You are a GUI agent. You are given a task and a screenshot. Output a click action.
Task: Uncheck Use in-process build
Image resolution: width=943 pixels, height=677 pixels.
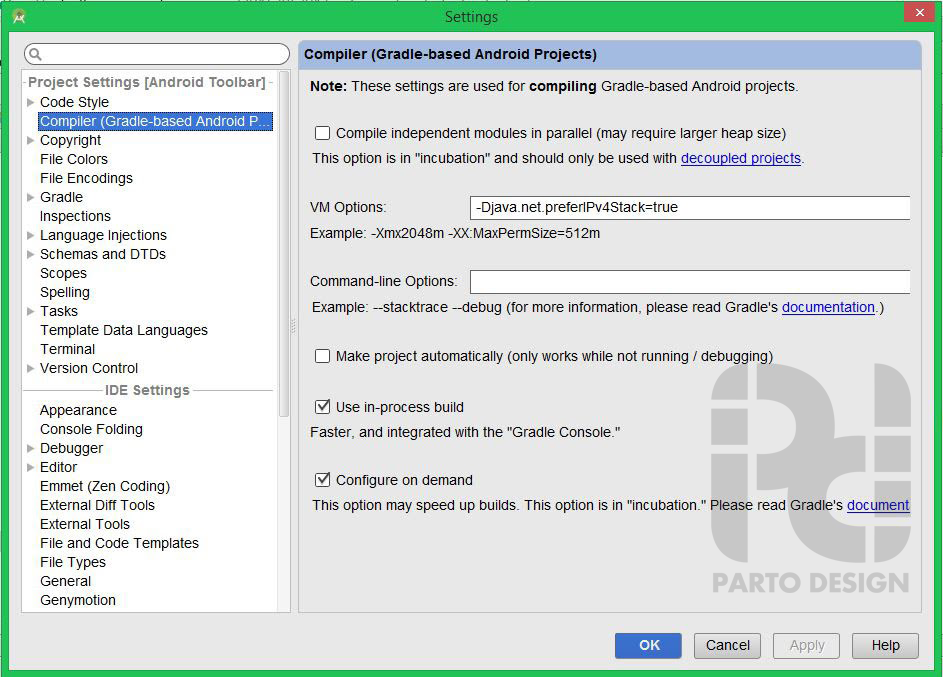[322, 407]
